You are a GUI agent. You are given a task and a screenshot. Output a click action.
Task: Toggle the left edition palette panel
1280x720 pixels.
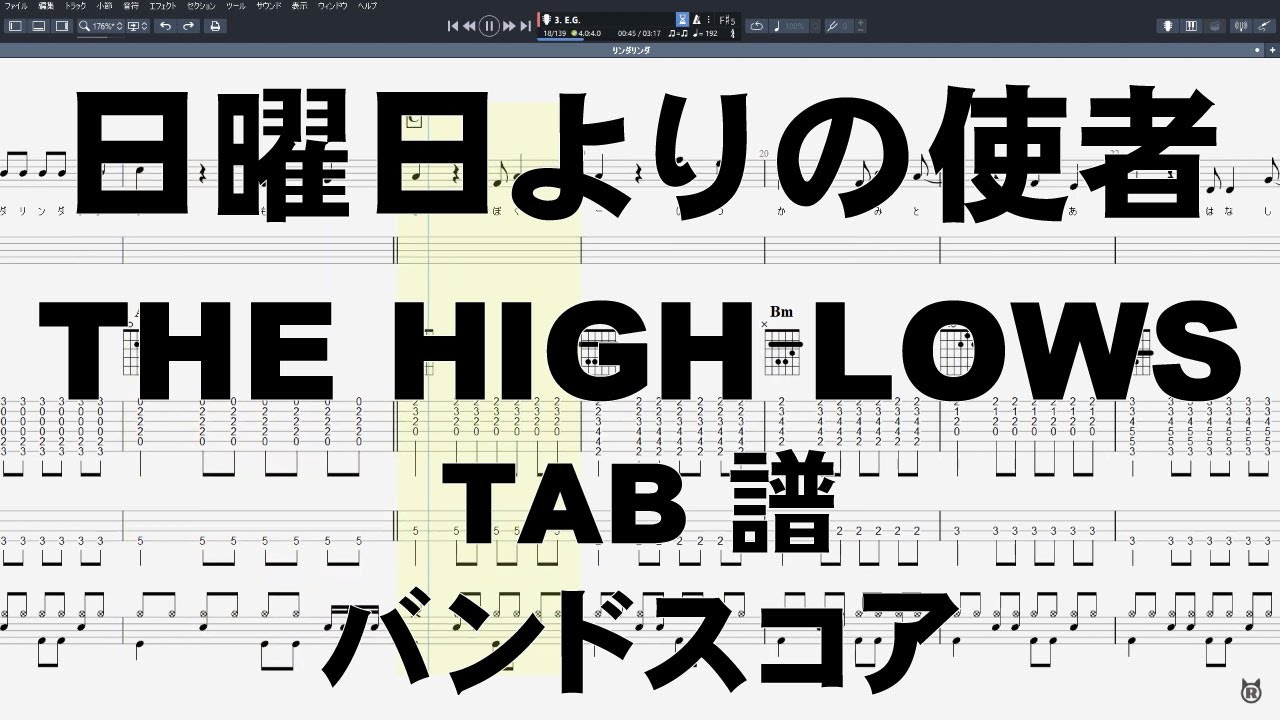point(15,26)
